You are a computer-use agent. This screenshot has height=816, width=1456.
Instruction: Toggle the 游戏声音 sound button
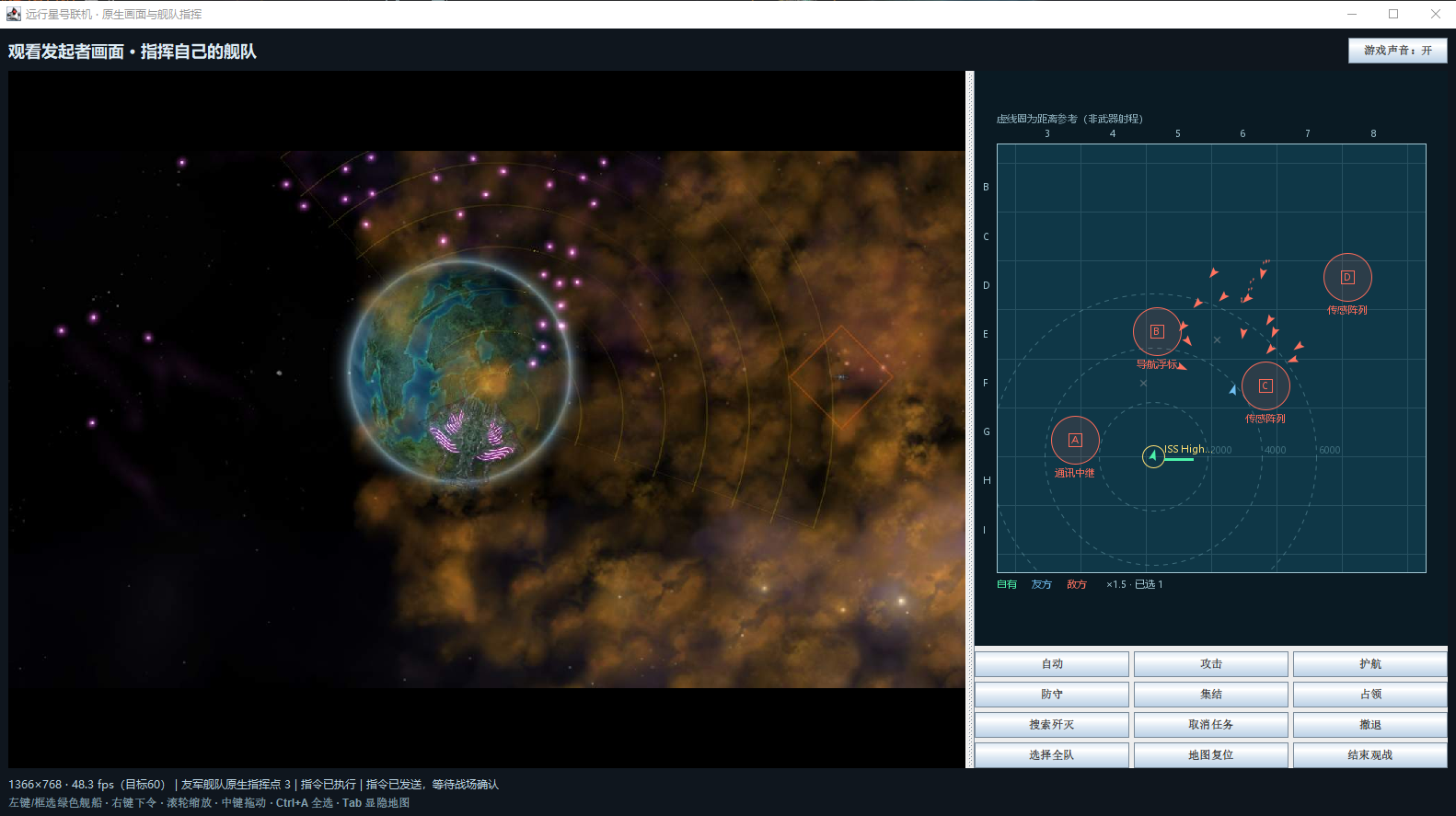coord(1397,51)
